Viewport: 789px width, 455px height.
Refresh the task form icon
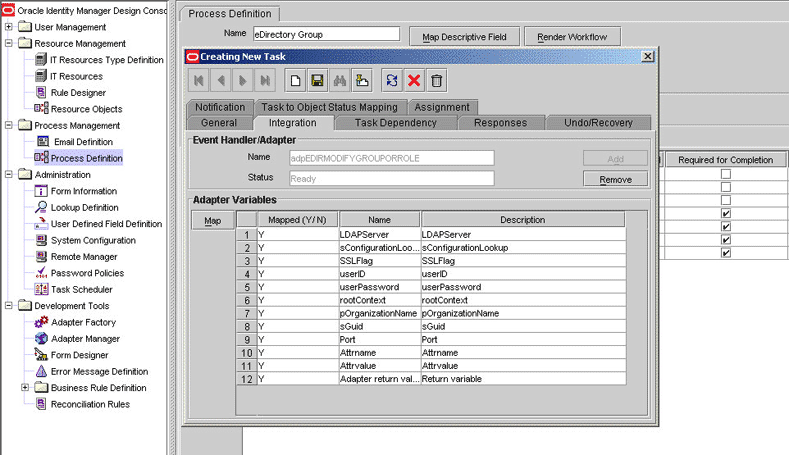(x=392, y=81)
